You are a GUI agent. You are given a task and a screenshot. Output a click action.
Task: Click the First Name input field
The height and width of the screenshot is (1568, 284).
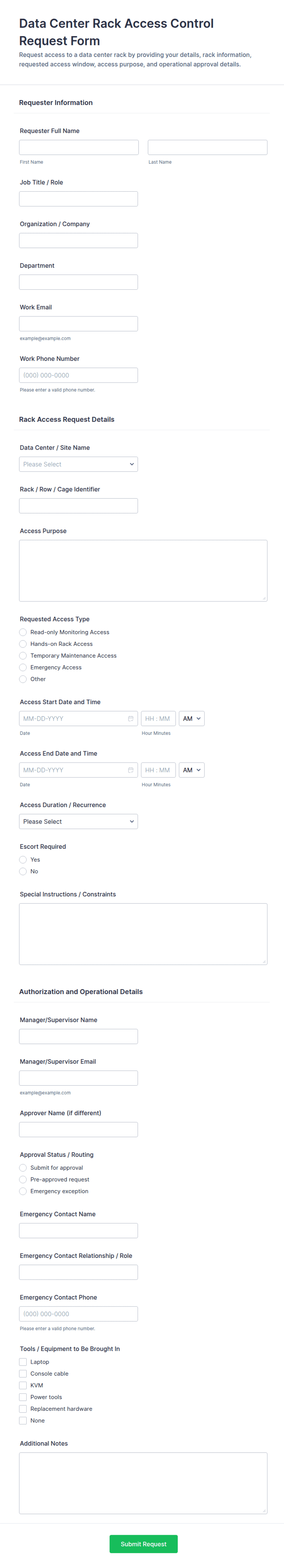[78, 147]
